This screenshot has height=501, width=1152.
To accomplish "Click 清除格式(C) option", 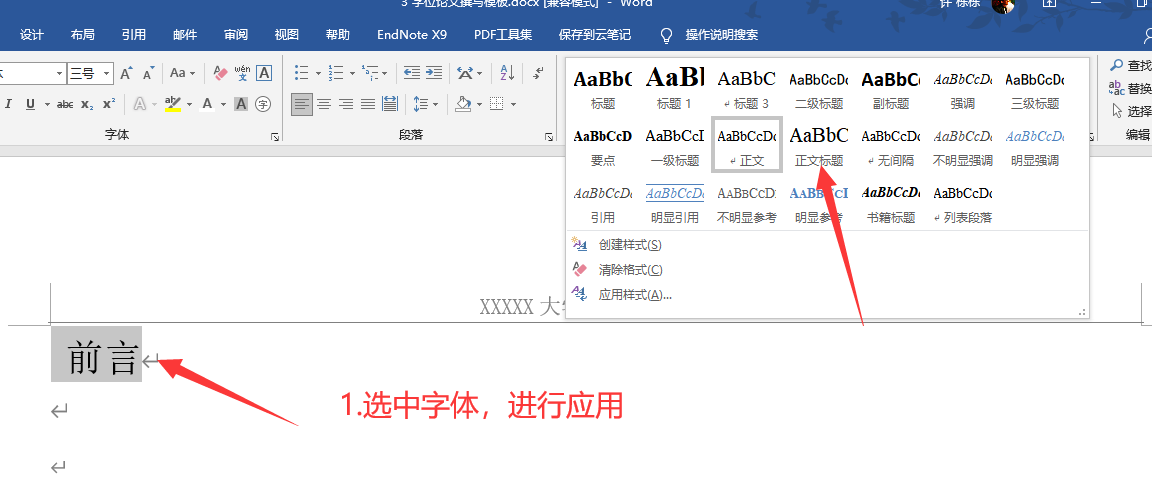I will point(630,270).
